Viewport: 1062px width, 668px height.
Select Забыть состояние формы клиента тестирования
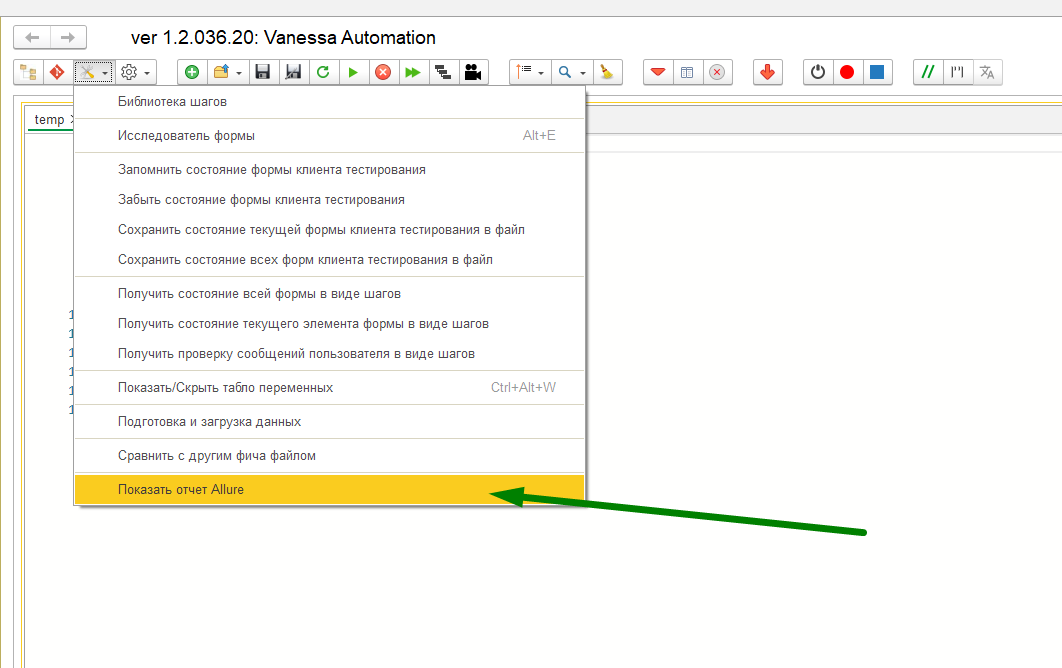click(329, 200)
